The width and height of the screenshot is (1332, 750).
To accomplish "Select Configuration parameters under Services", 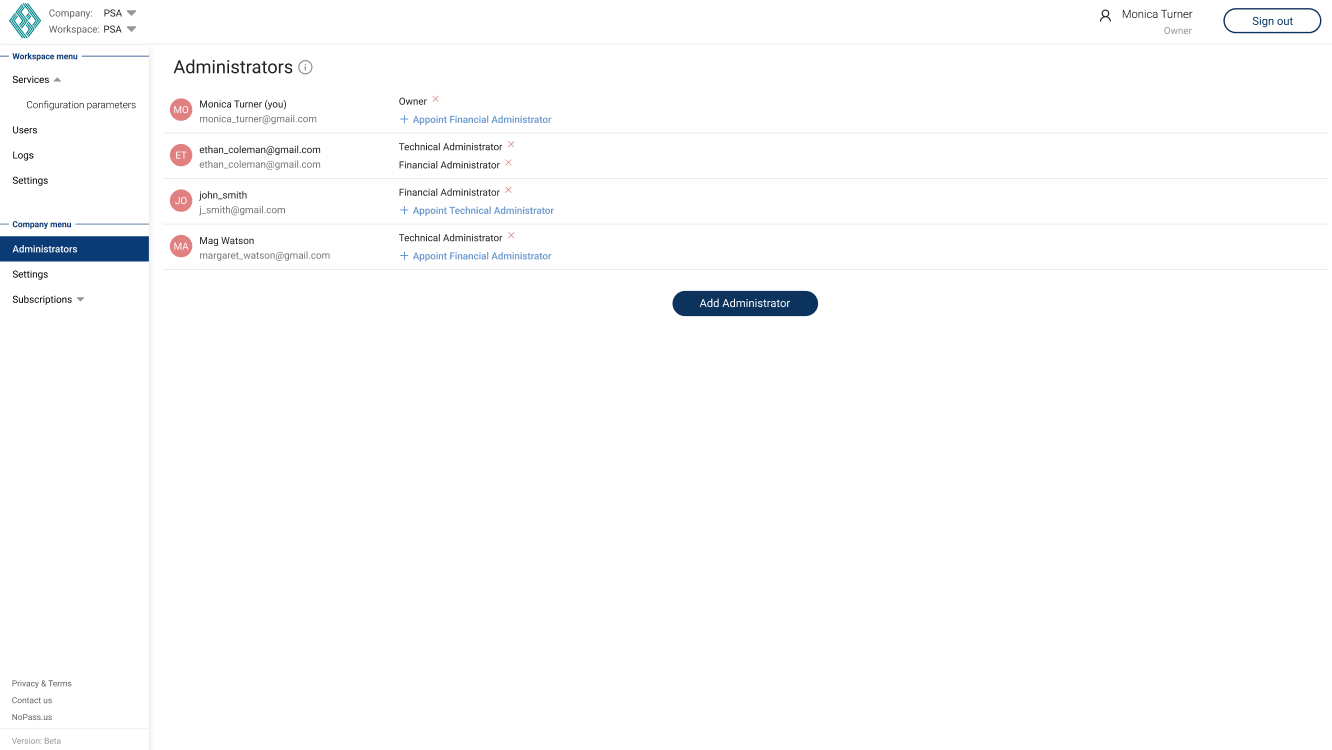I will point(81,105).
